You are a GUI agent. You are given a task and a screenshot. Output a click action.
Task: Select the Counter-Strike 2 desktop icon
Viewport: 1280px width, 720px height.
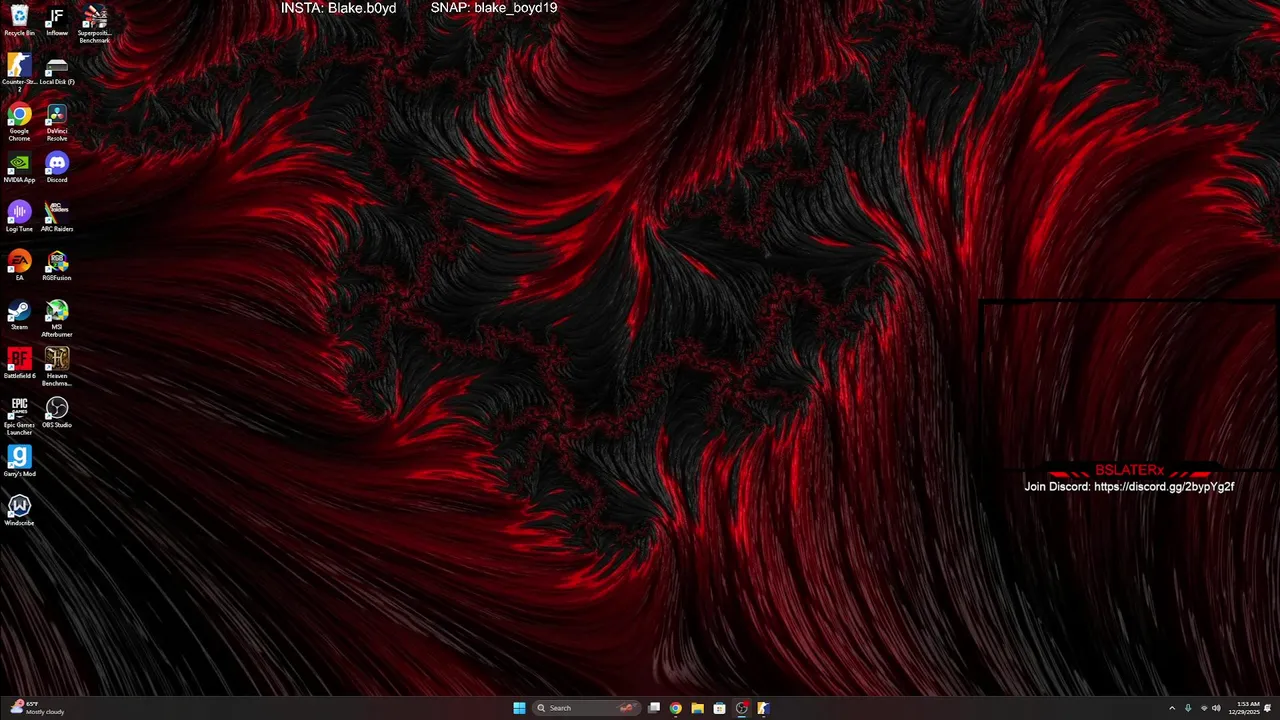pyautogui.click(x=19, y=71)
